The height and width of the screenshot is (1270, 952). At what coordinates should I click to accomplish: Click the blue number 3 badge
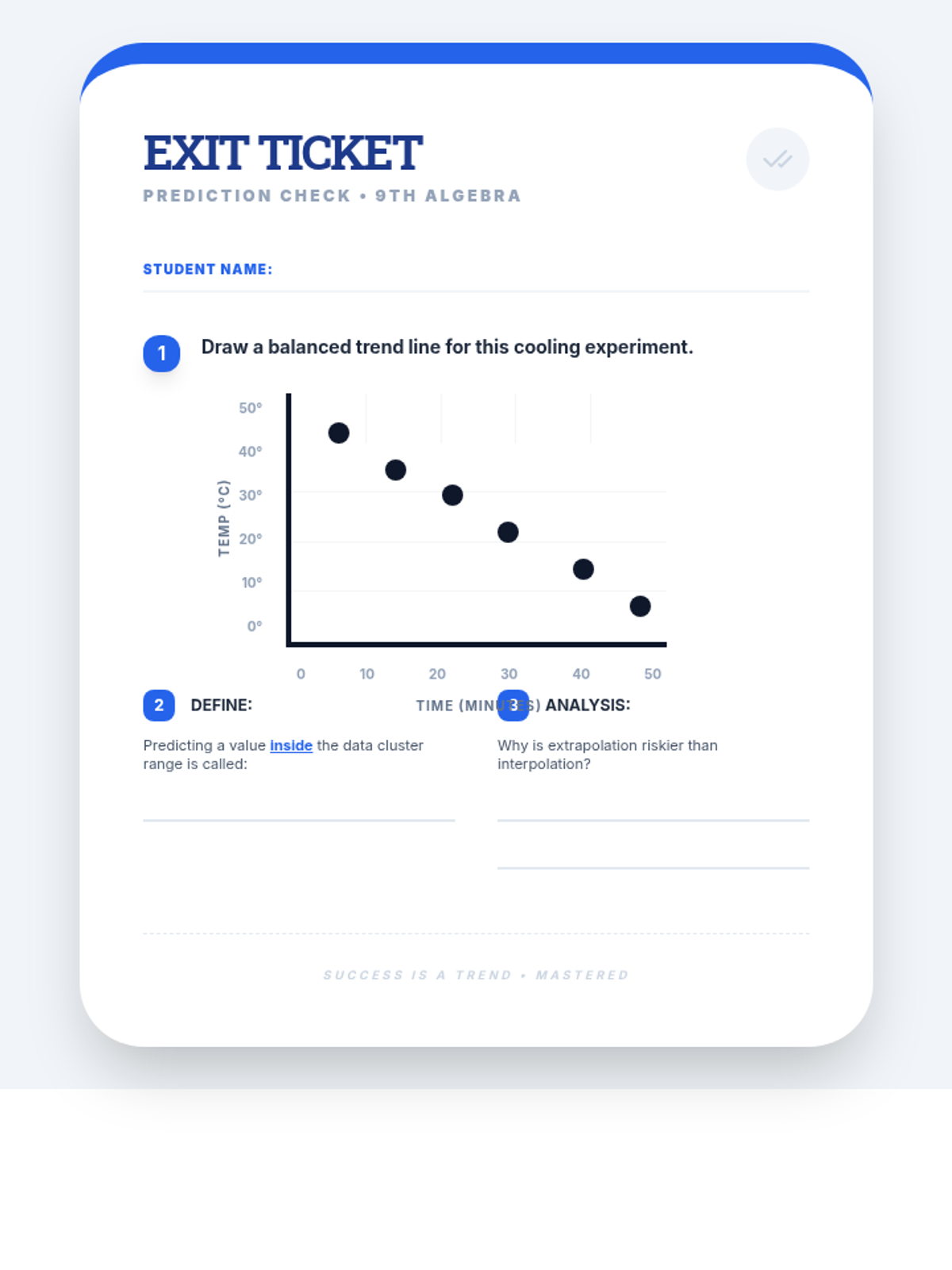(x=513, y=705)
